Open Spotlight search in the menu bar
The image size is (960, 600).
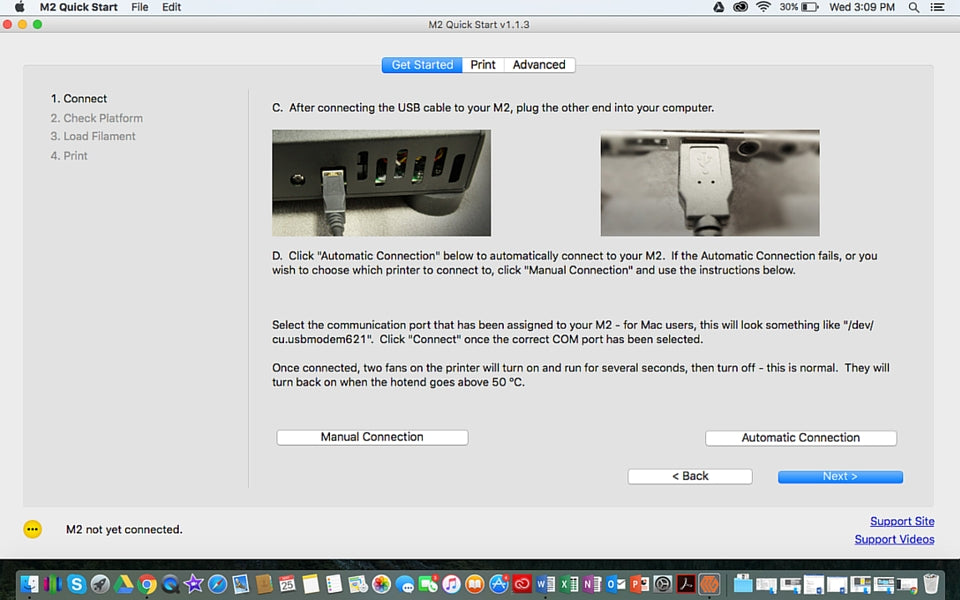coord(913,7)
